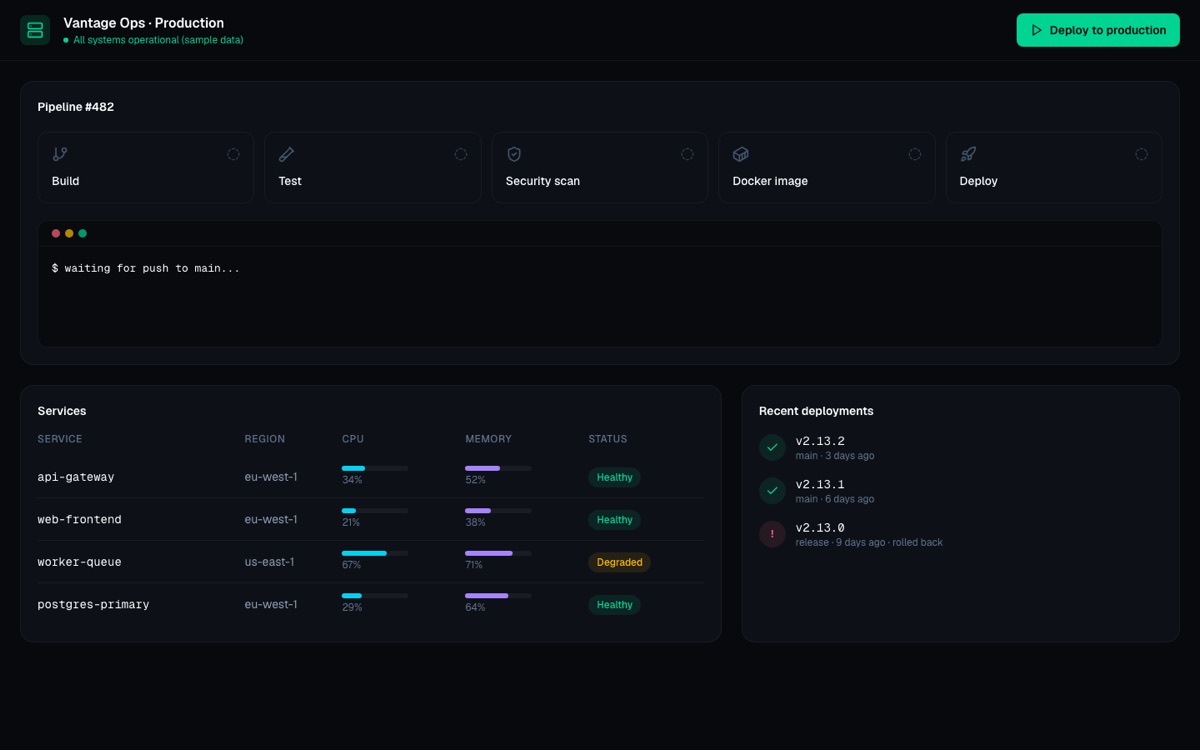Click the Test stage test-tube icon

click(x=287, y=154)
